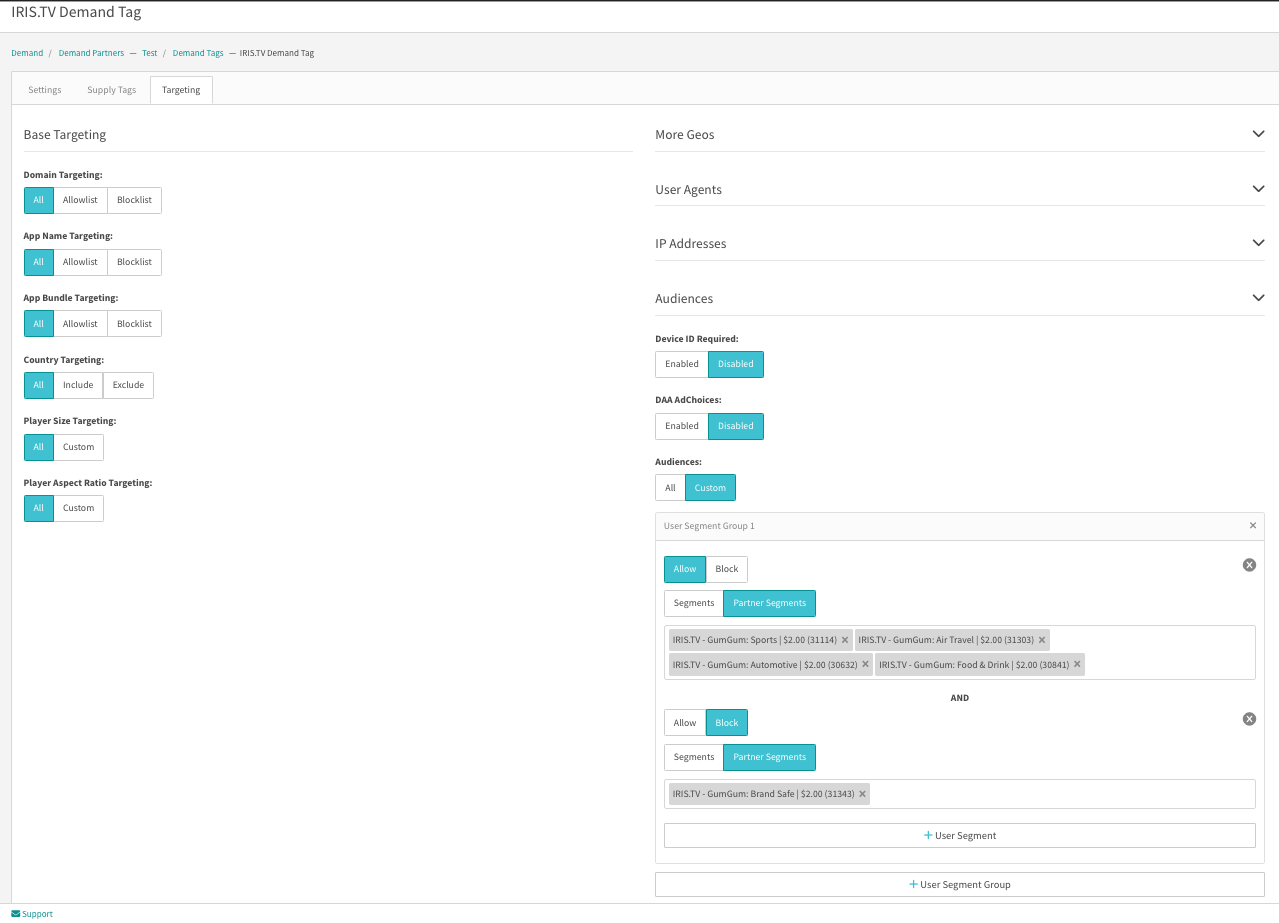Select Block in first segment rule

pos(727,569)
